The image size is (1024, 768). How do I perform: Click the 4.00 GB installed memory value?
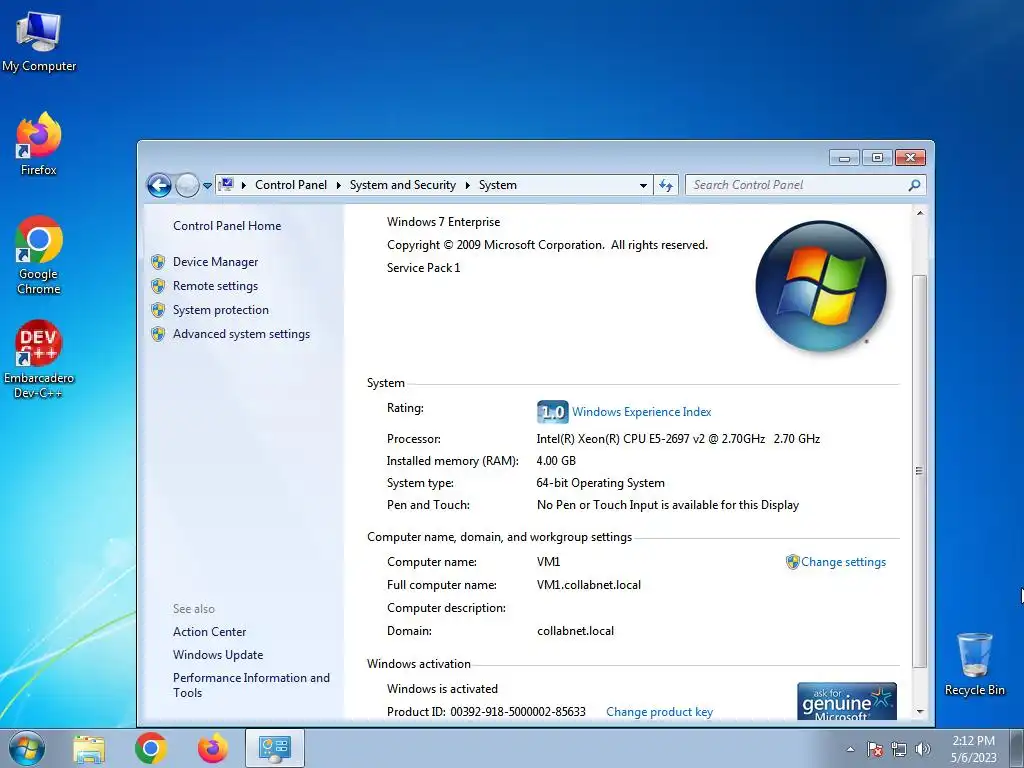(556, 461)
